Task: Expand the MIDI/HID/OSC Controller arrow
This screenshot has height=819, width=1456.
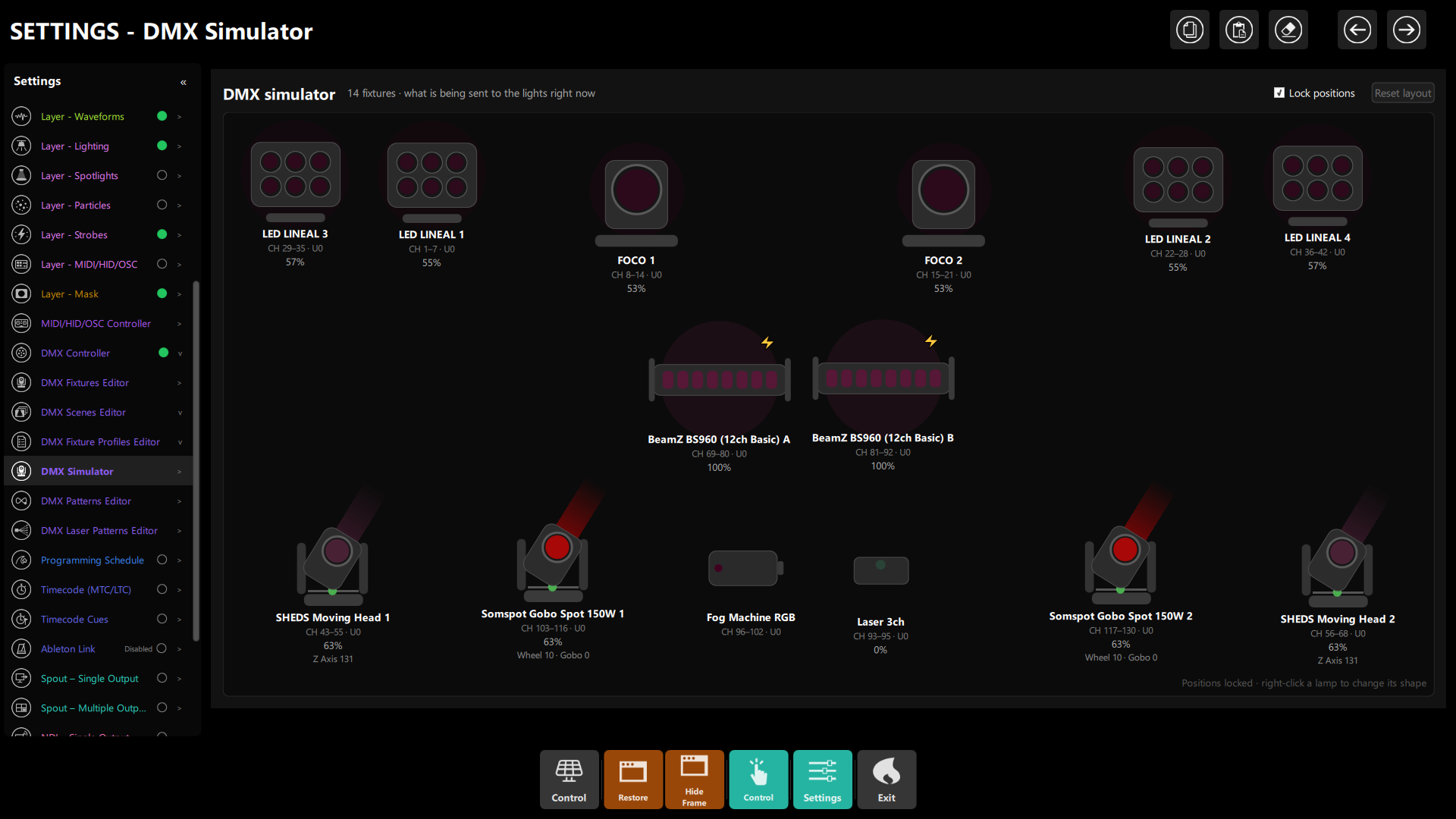Action: click(180, 323)
